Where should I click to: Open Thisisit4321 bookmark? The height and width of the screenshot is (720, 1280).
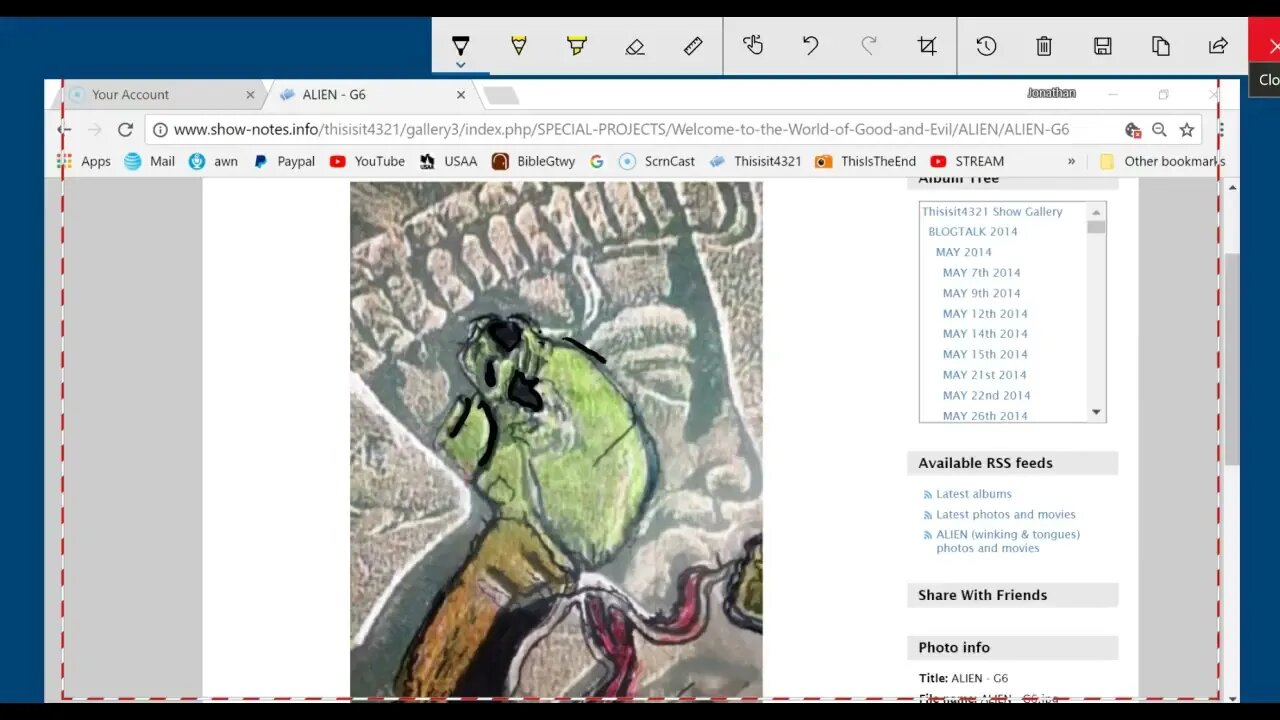(755, 161)
